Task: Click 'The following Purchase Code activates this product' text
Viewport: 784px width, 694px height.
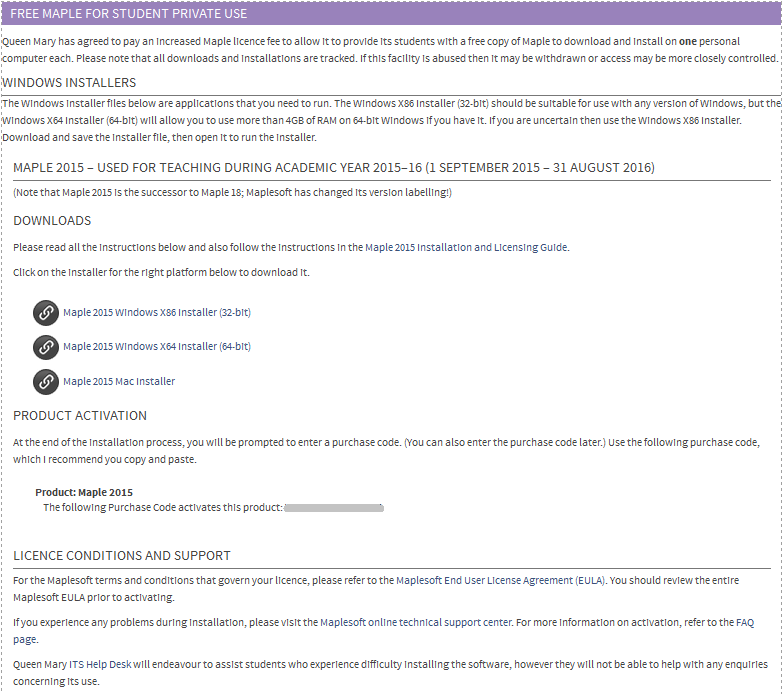Action: pos(163,508)
